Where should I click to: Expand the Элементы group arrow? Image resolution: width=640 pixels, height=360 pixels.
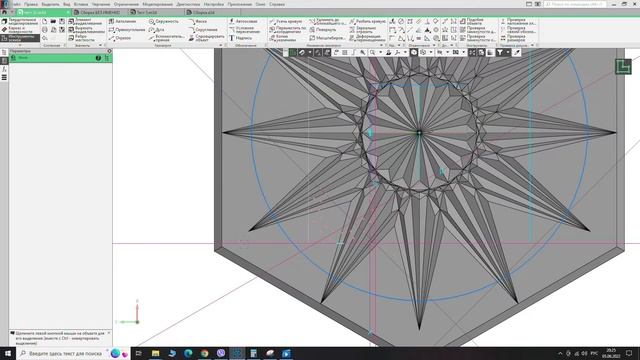click(100, 45)
